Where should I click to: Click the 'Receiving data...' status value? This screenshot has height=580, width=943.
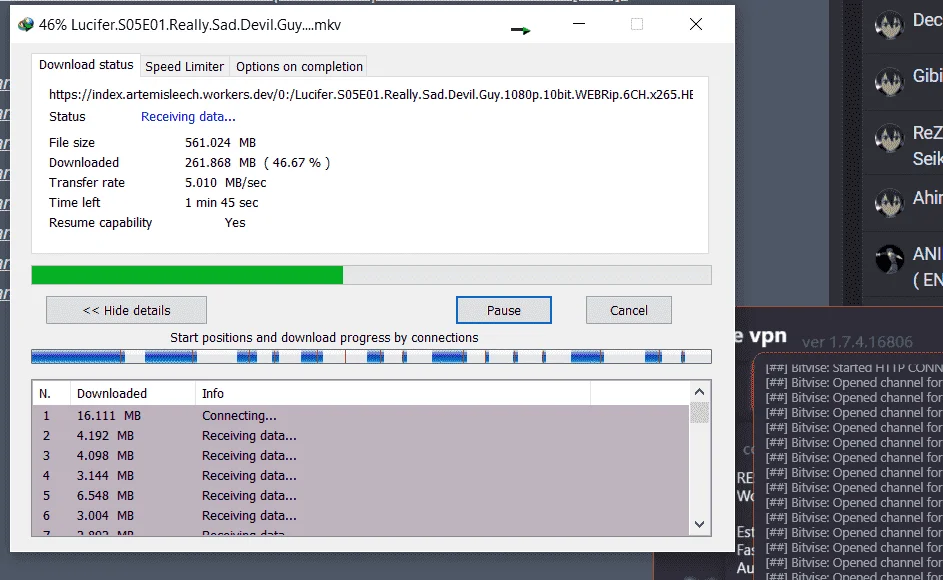[188, 117]
